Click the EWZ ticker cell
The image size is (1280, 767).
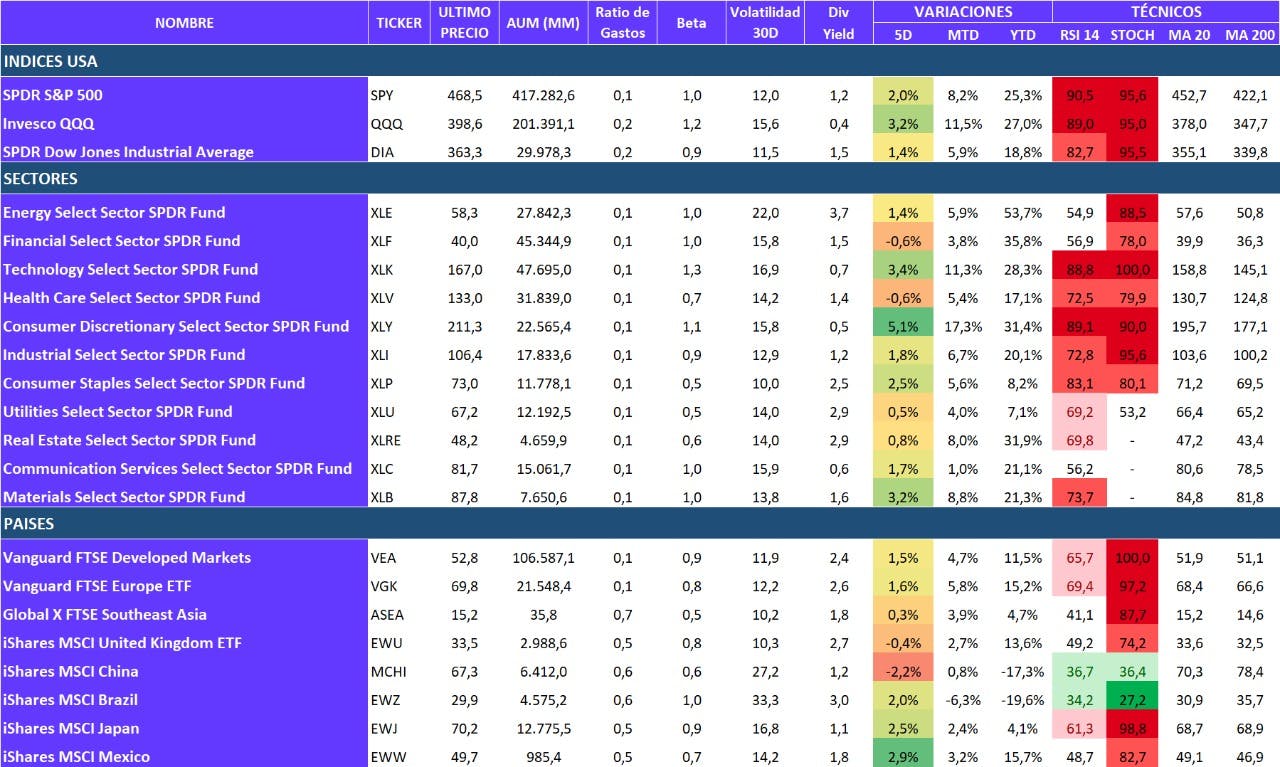(399, 700)
